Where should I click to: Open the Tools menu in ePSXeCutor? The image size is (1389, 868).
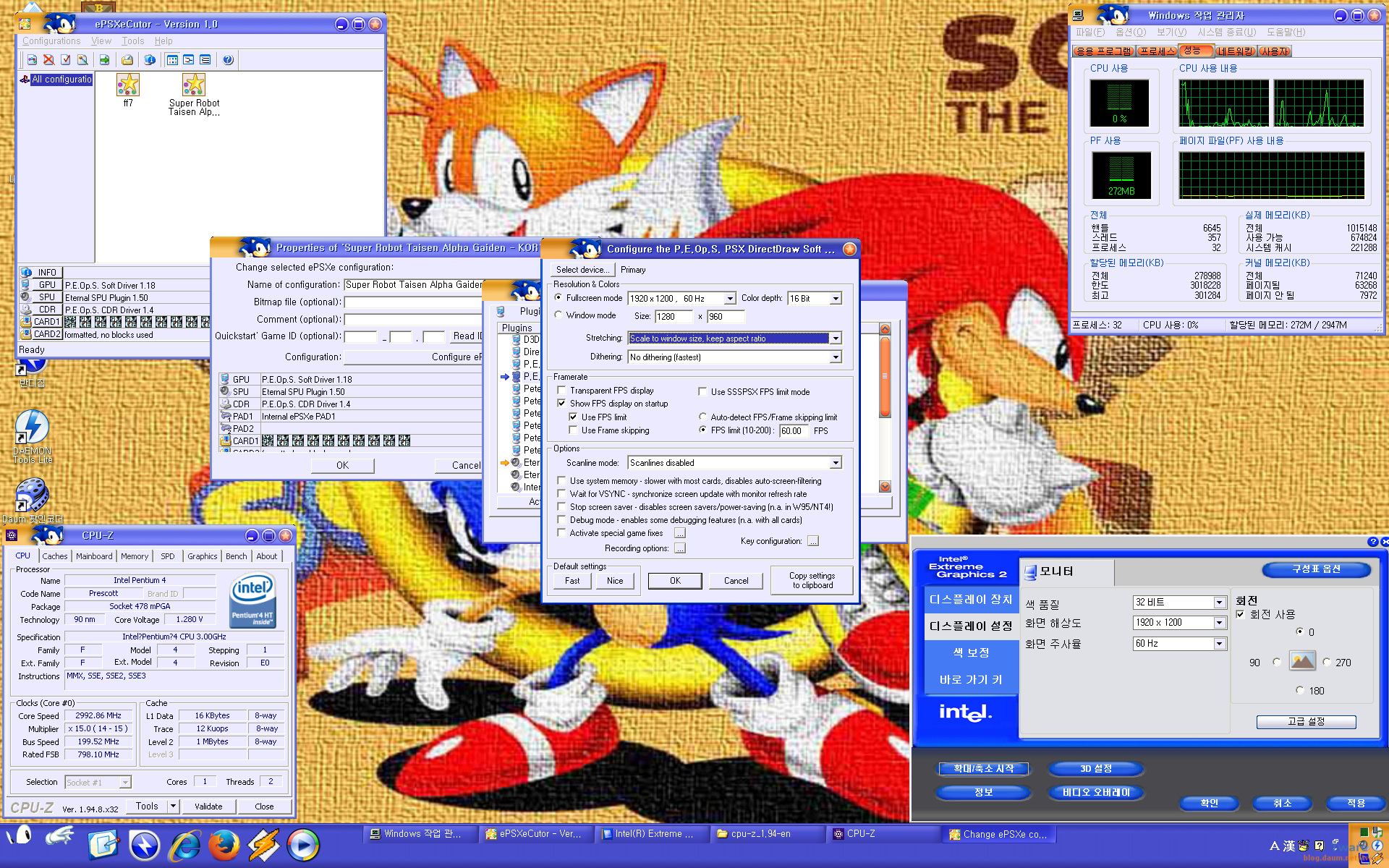[132, 41]
